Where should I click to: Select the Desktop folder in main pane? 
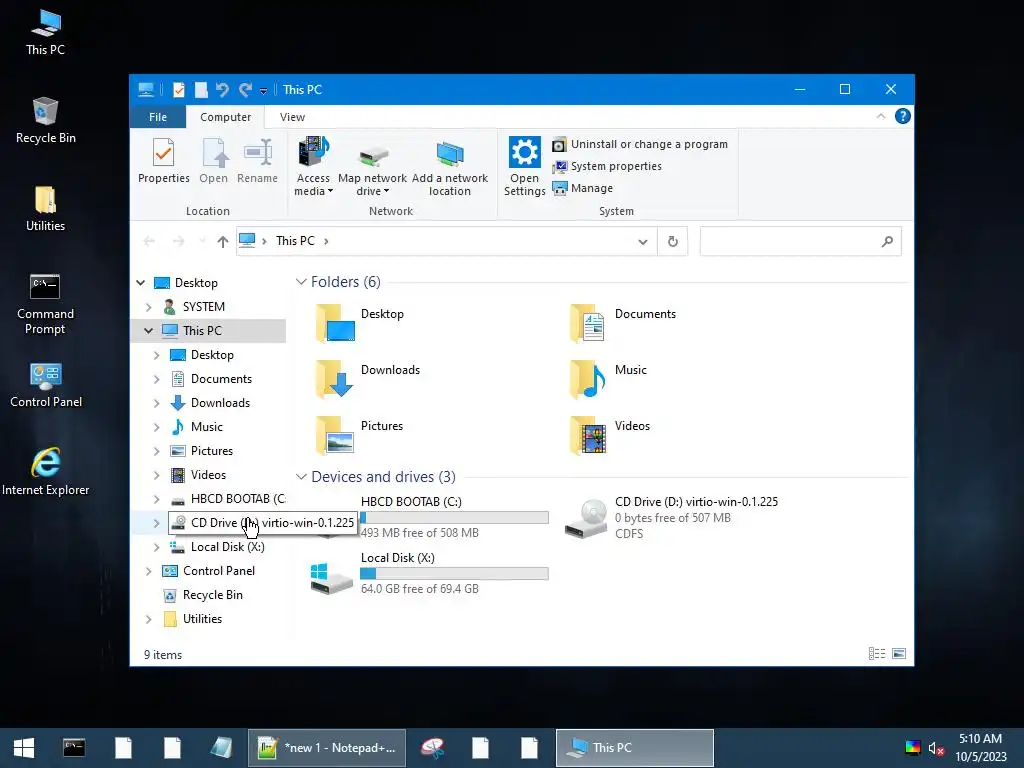(359, 323)
